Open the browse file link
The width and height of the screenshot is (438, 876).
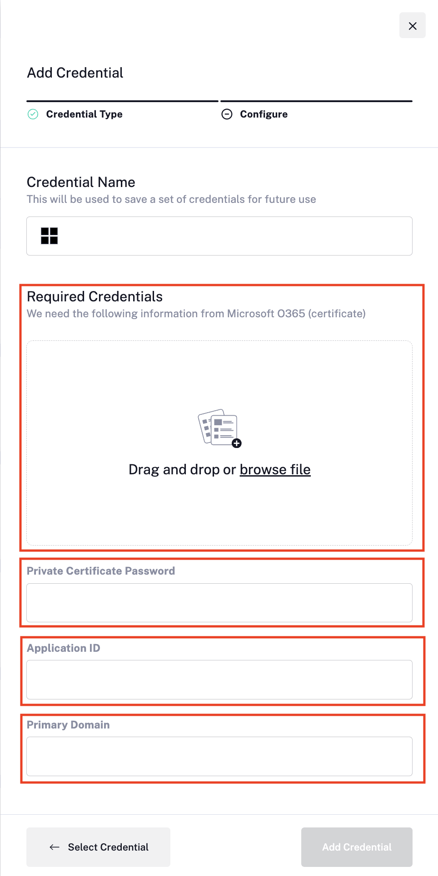[275, 469]
